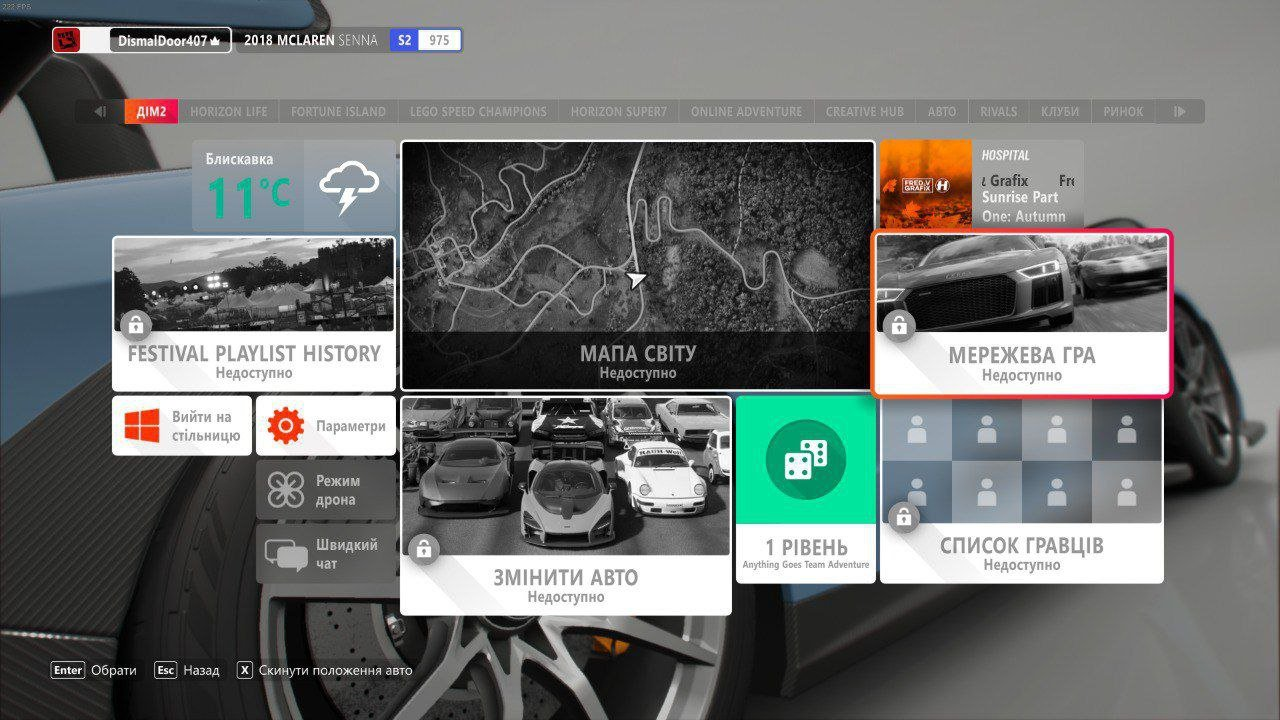Open the КЛУБИ tab

[x=1060, y=112]
